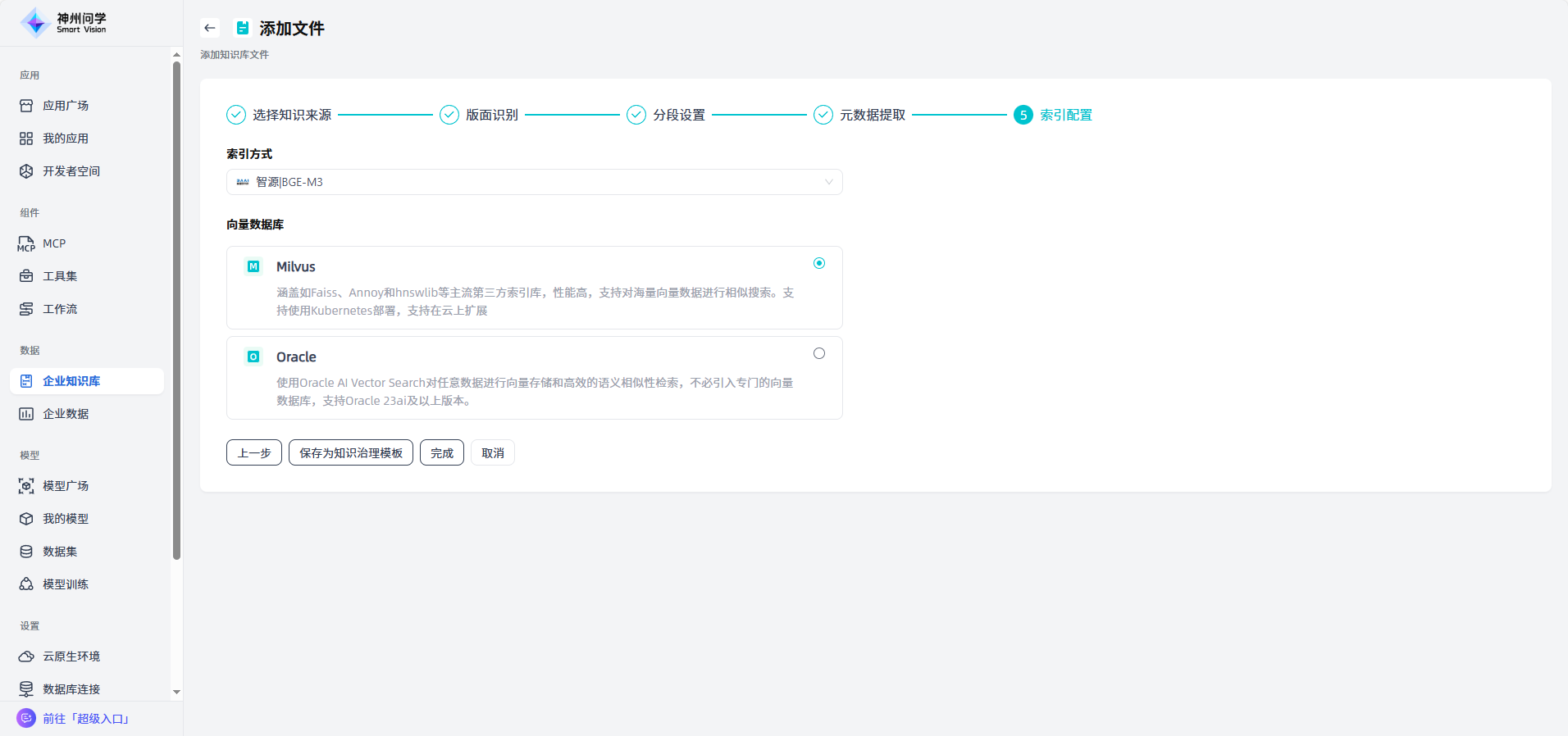This screenshot has width=1568, height=736.
Task: Click the 上一步 button
Action: (x=253, y=453)
